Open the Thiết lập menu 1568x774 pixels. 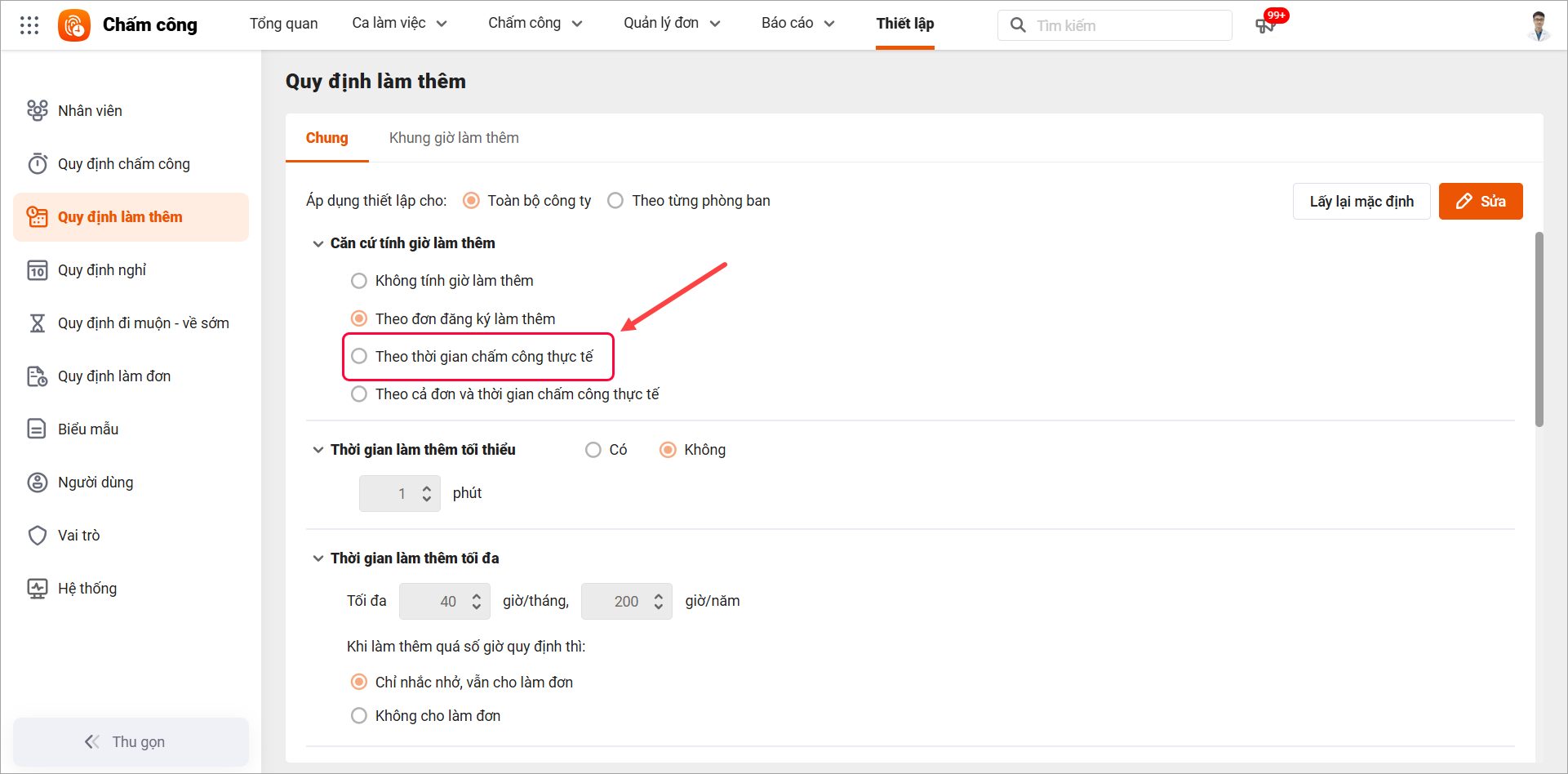(x=905, y=23)
